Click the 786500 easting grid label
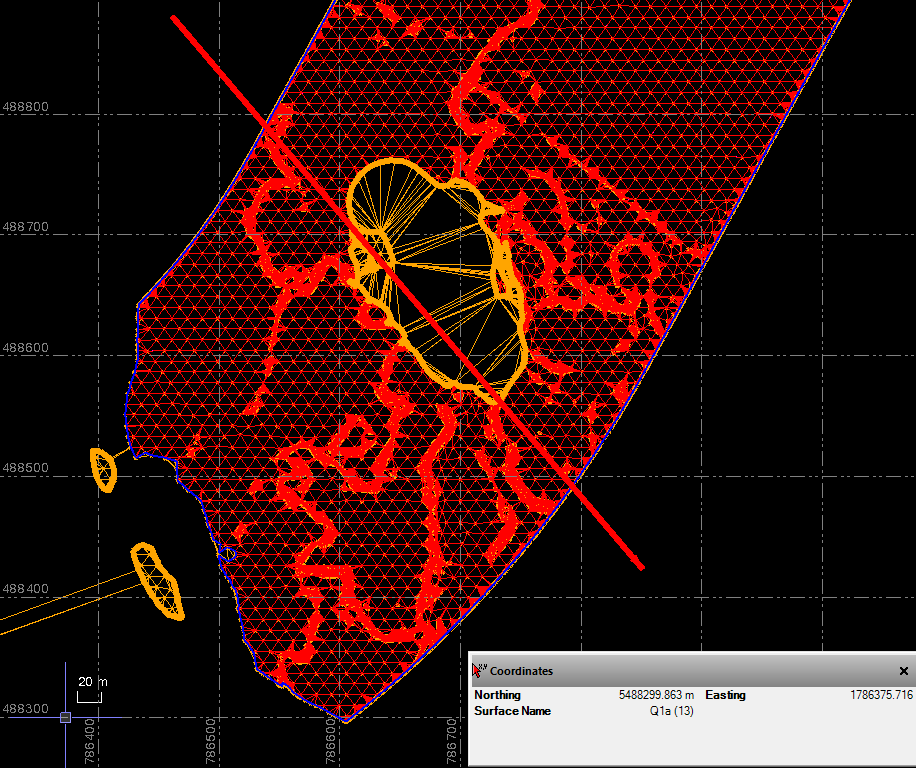Screen dimensions: 916x768 point(212,739)
